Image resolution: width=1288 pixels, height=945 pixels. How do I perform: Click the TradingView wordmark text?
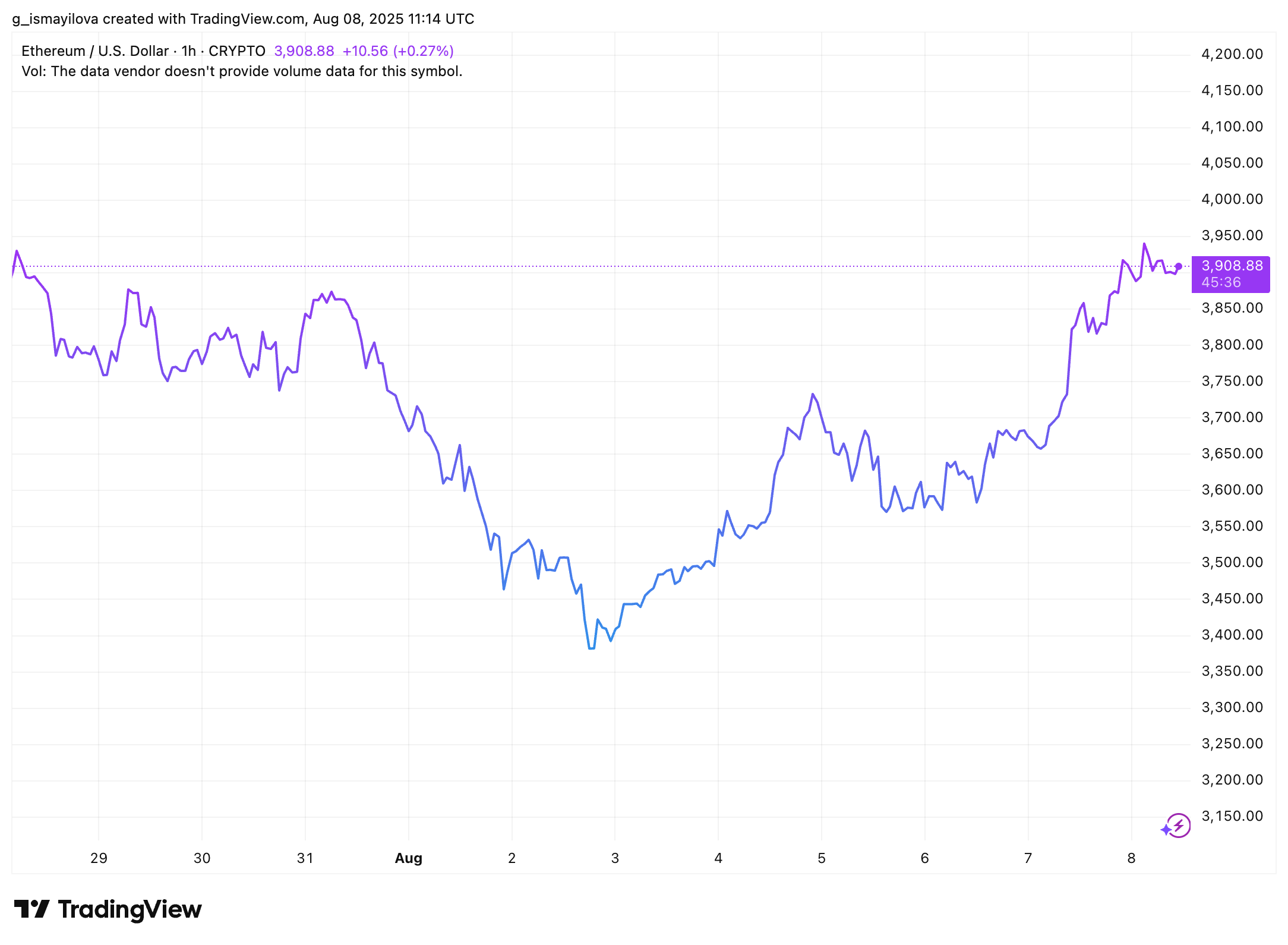click(x=128, y=909)
